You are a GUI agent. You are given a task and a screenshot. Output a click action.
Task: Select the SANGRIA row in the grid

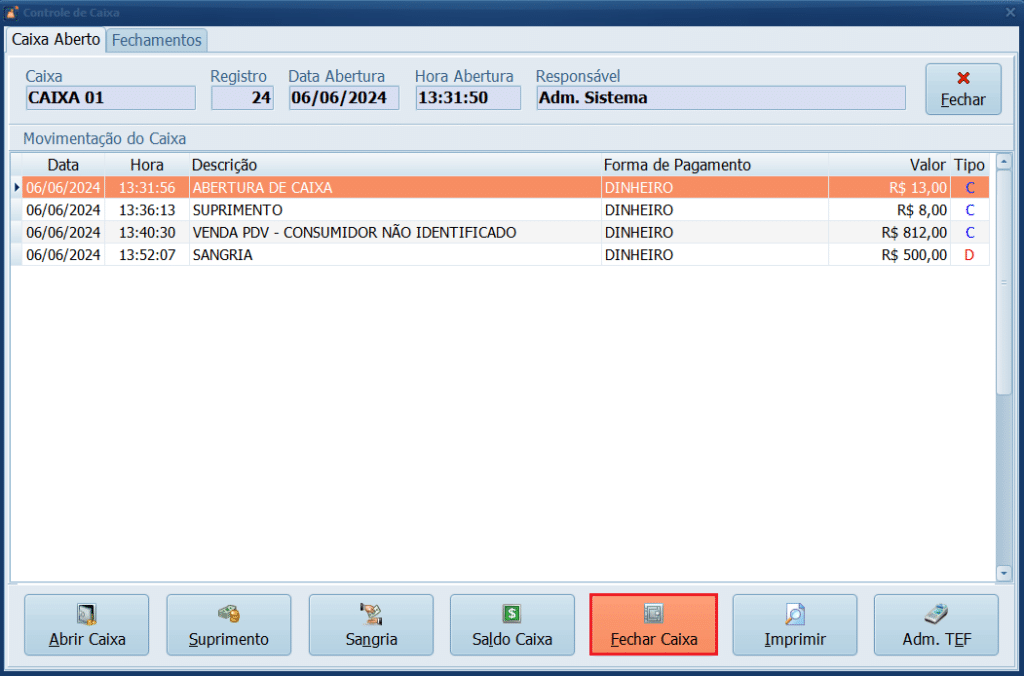click(400, 255)
